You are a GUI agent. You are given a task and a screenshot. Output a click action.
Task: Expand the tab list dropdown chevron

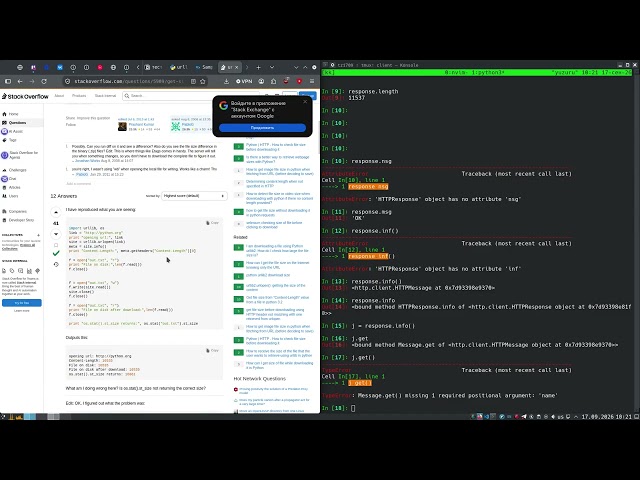pos(272,67)
